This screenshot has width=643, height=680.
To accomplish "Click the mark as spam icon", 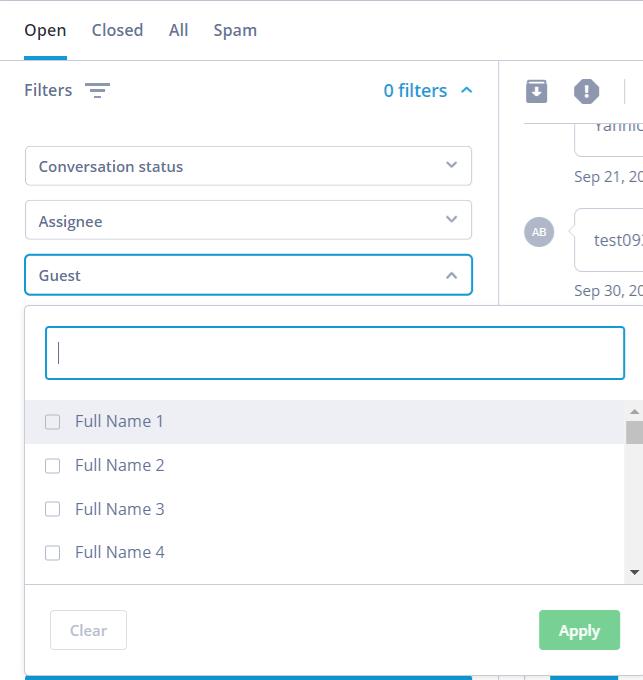I will pyautogui.click(x=586, y=91).
